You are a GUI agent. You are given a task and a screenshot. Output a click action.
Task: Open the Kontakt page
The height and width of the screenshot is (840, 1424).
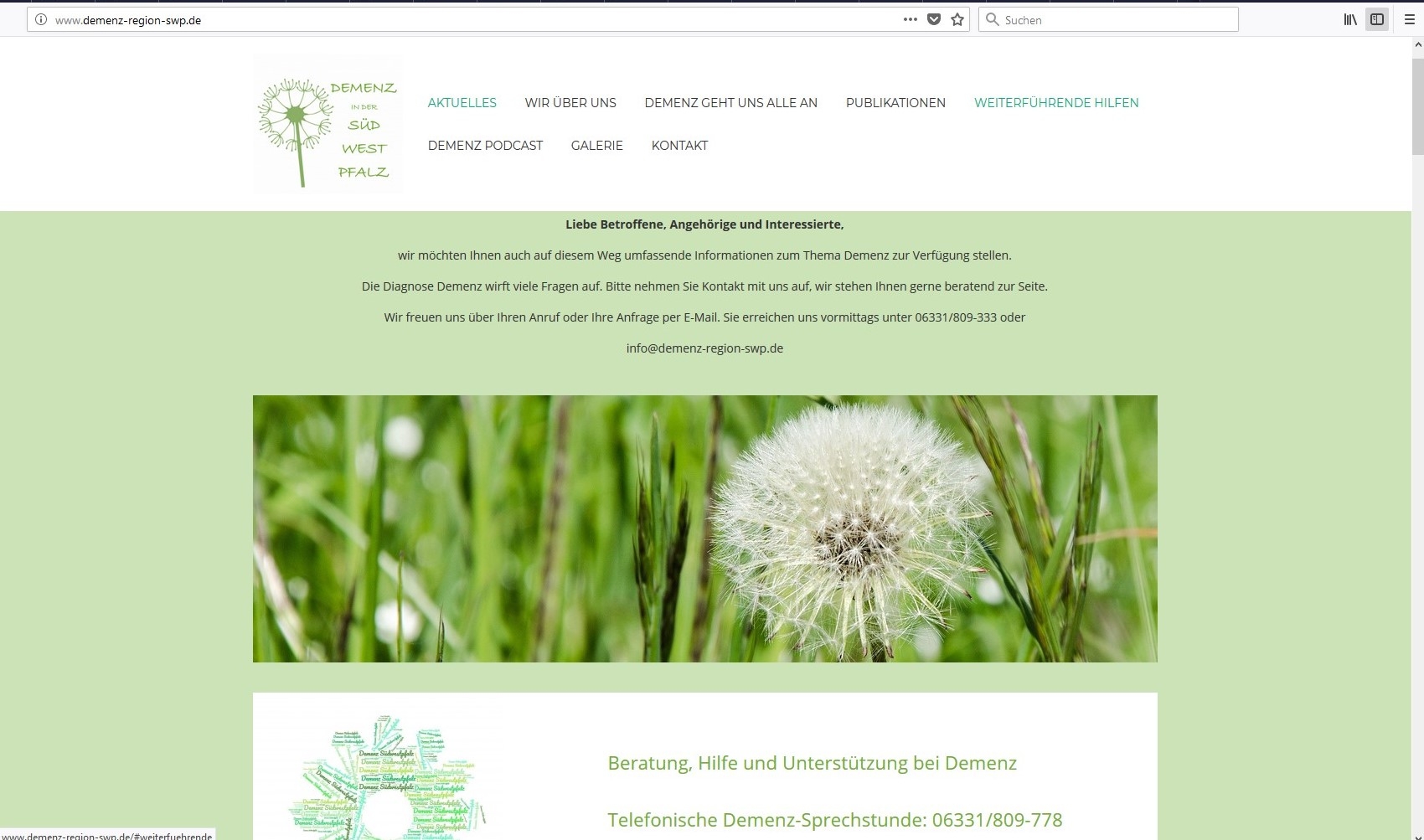[x=679, y=146]
